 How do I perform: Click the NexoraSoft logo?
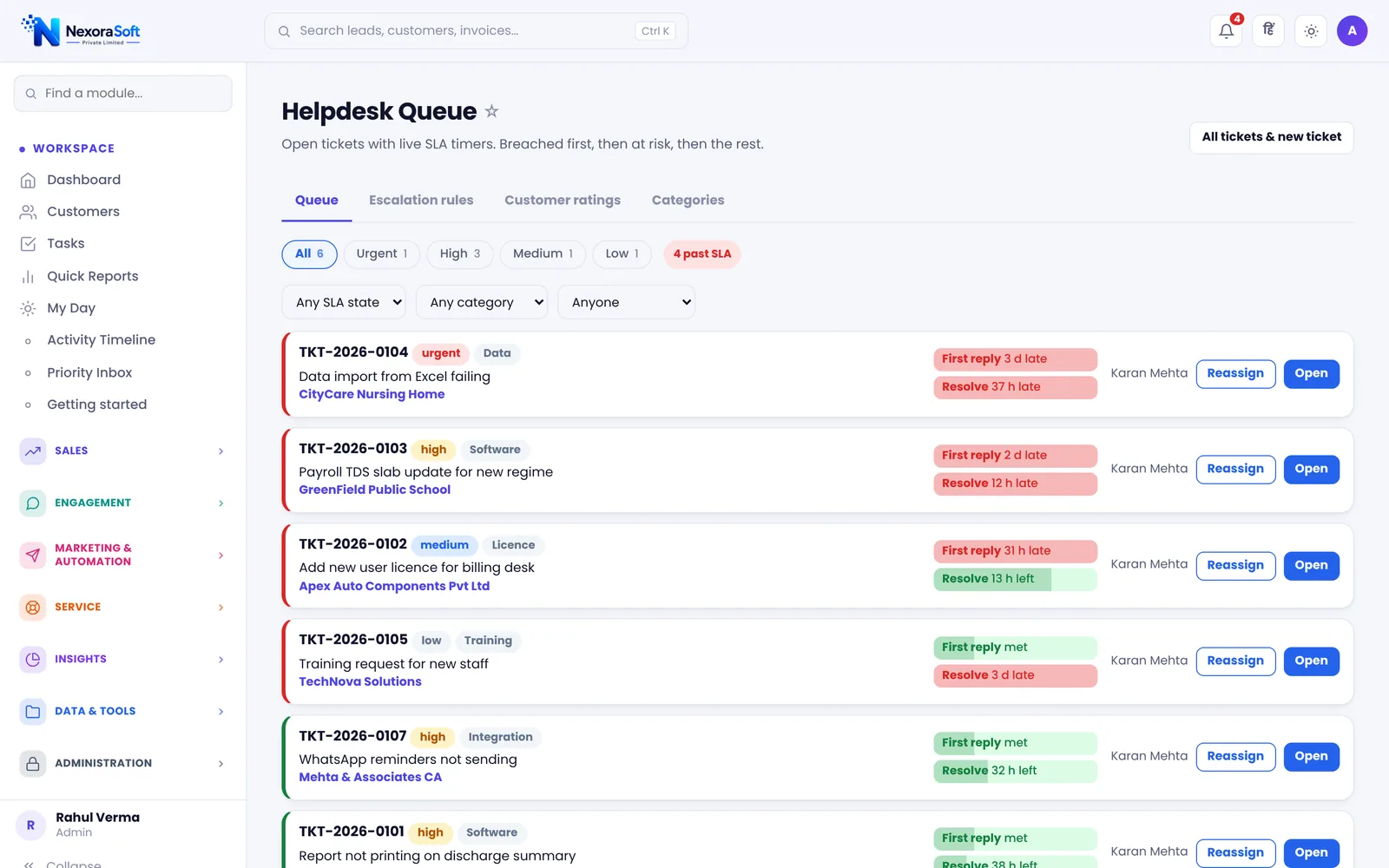pos(81,30)
